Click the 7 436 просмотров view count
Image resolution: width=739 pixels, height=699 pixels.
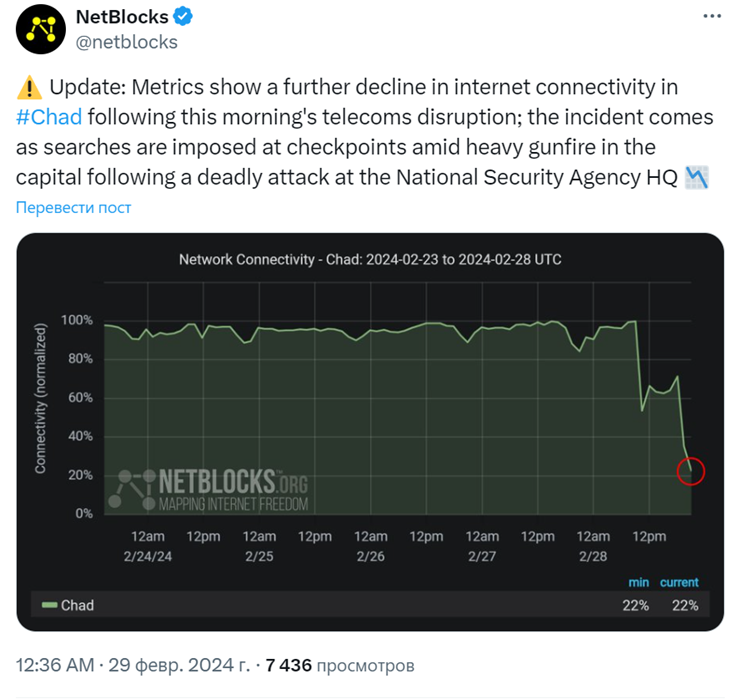point(340,665)
